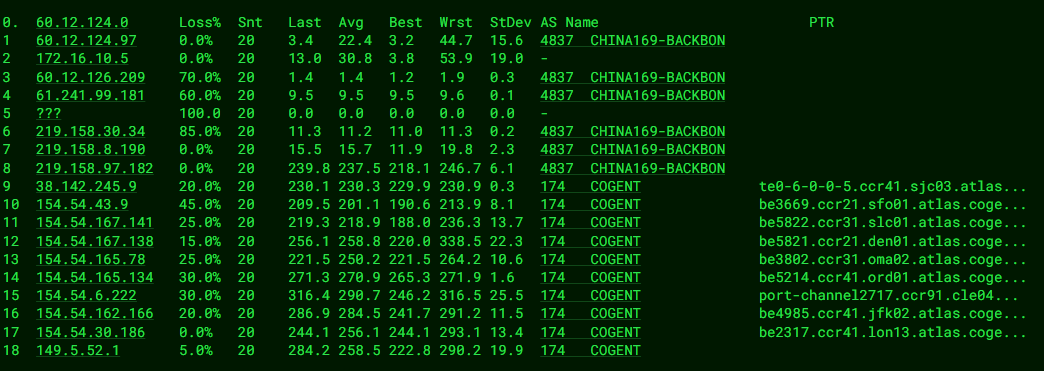Click PTR te0-6-0-0-5.ccr41.sjc03.atlas

tap(893, 186)
